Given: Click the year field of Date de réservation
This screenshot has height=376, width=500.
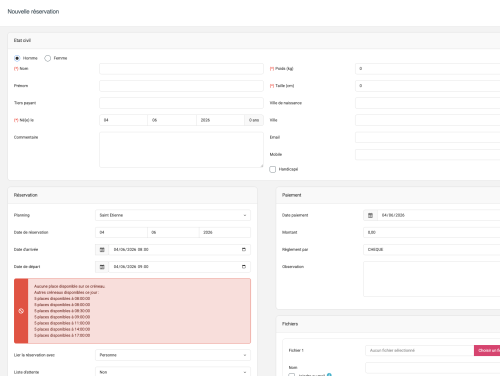Looking at the screenshot, I should pos(225,232).
